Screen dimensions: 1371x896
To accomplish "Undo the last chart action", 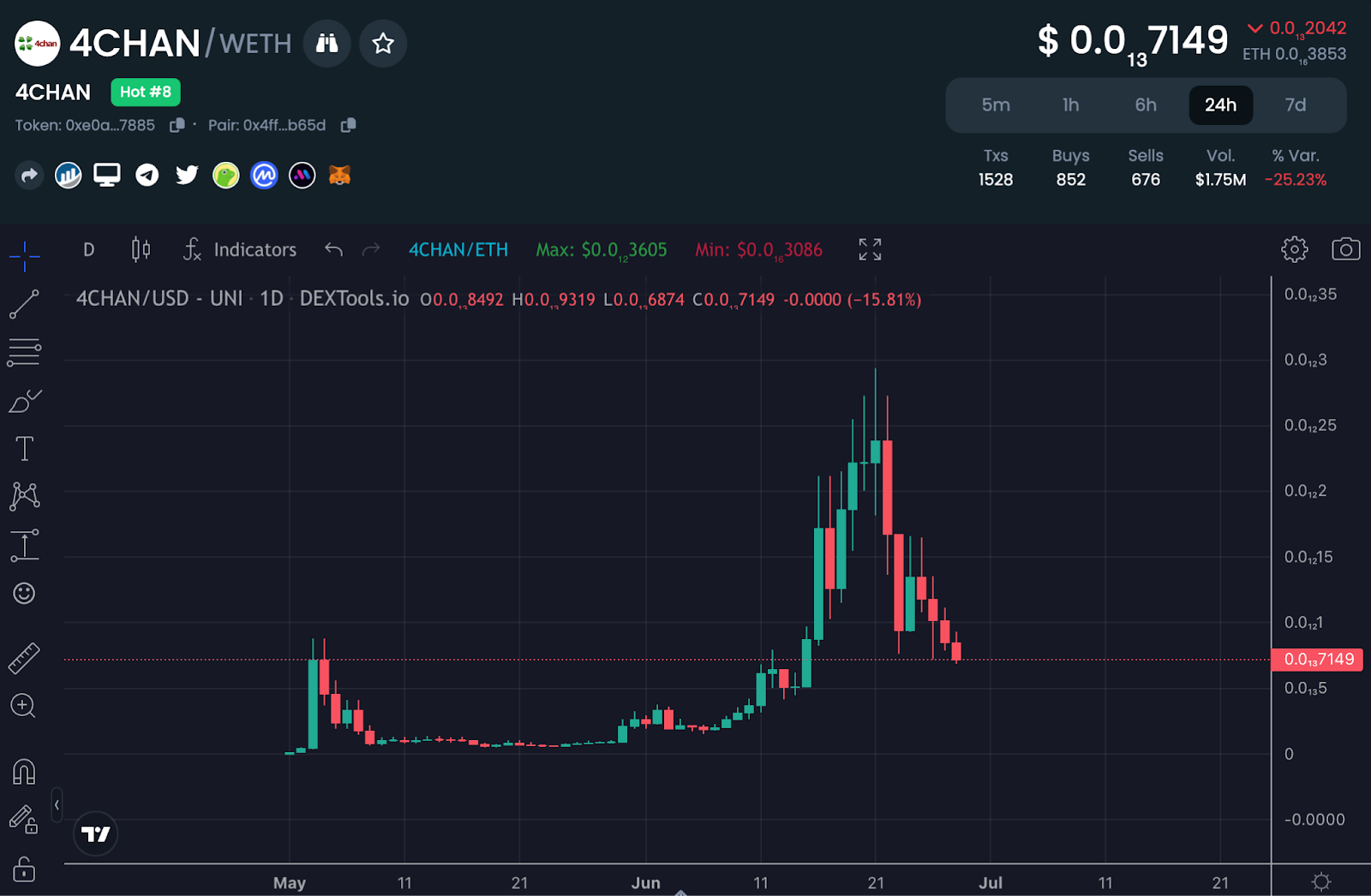I will point(334,250).
